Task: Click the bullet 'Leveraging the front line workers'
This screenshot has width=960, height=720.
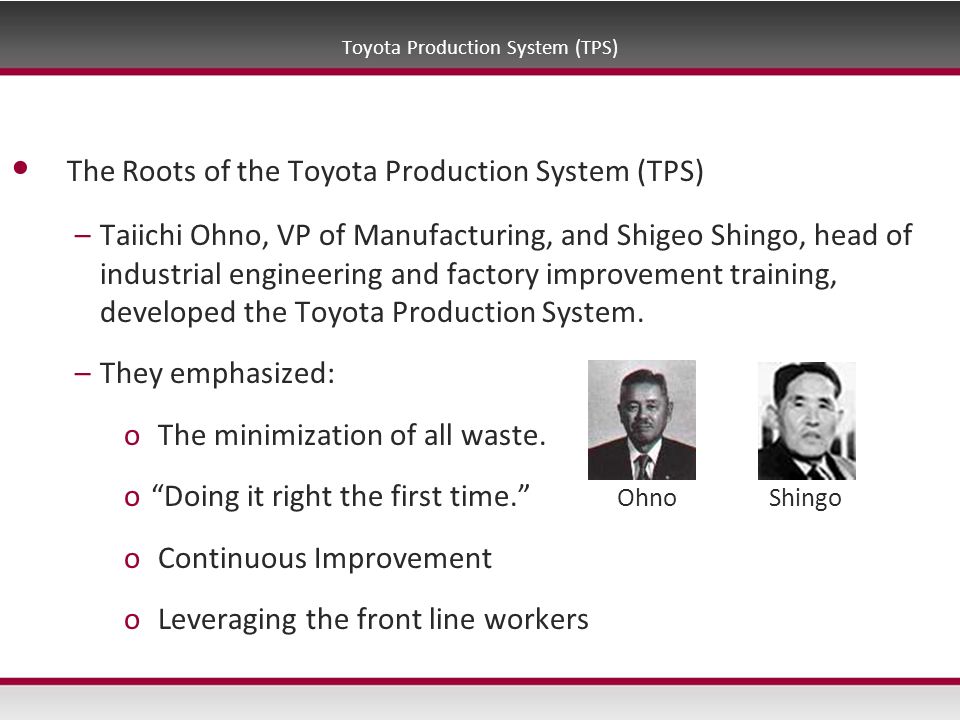Action: click(x=373, y=620)
